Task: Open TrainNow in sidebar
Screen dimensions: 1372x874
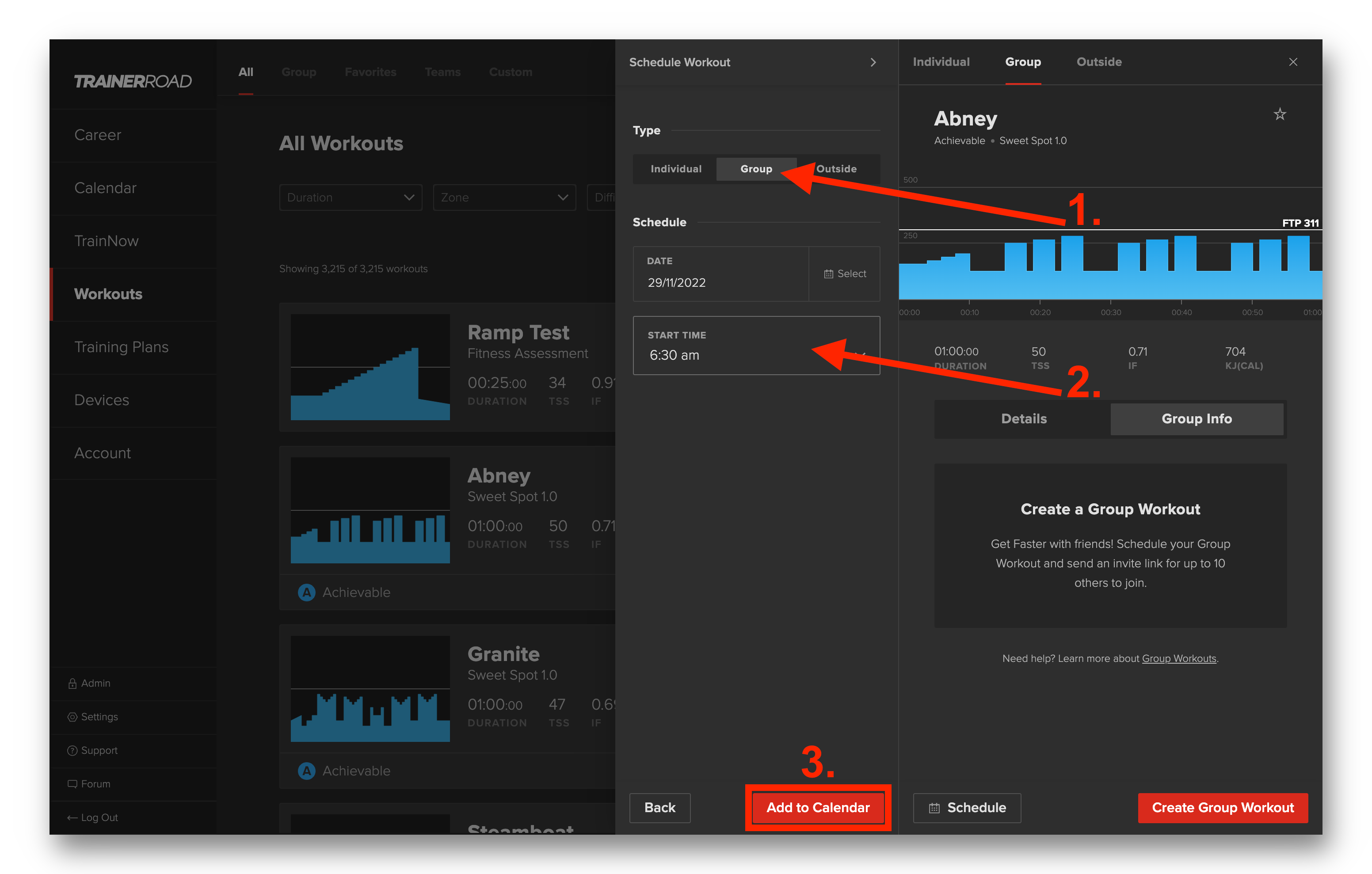Action: point(133,241)
